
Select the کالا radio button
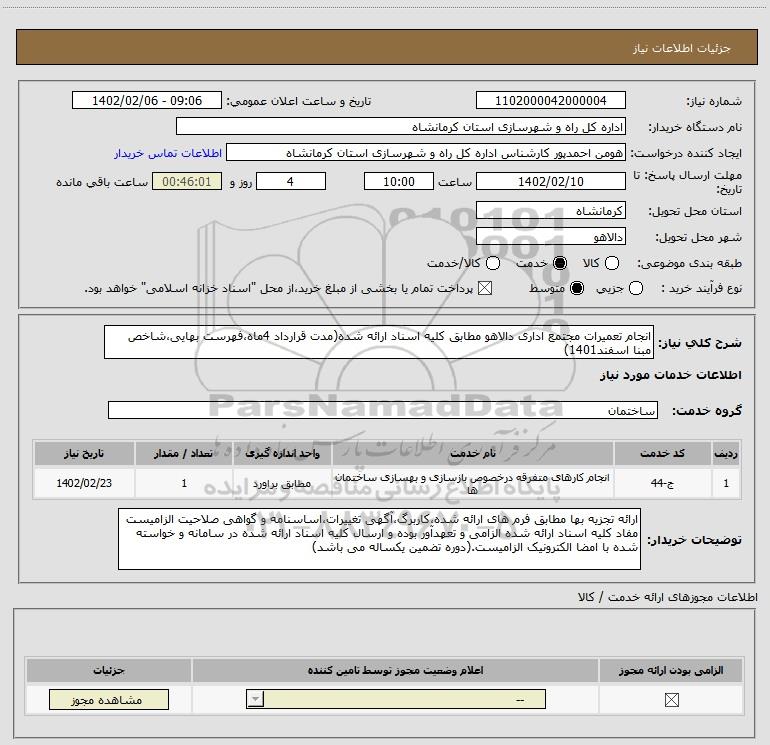pyautogui.click(x=611, y=263)
